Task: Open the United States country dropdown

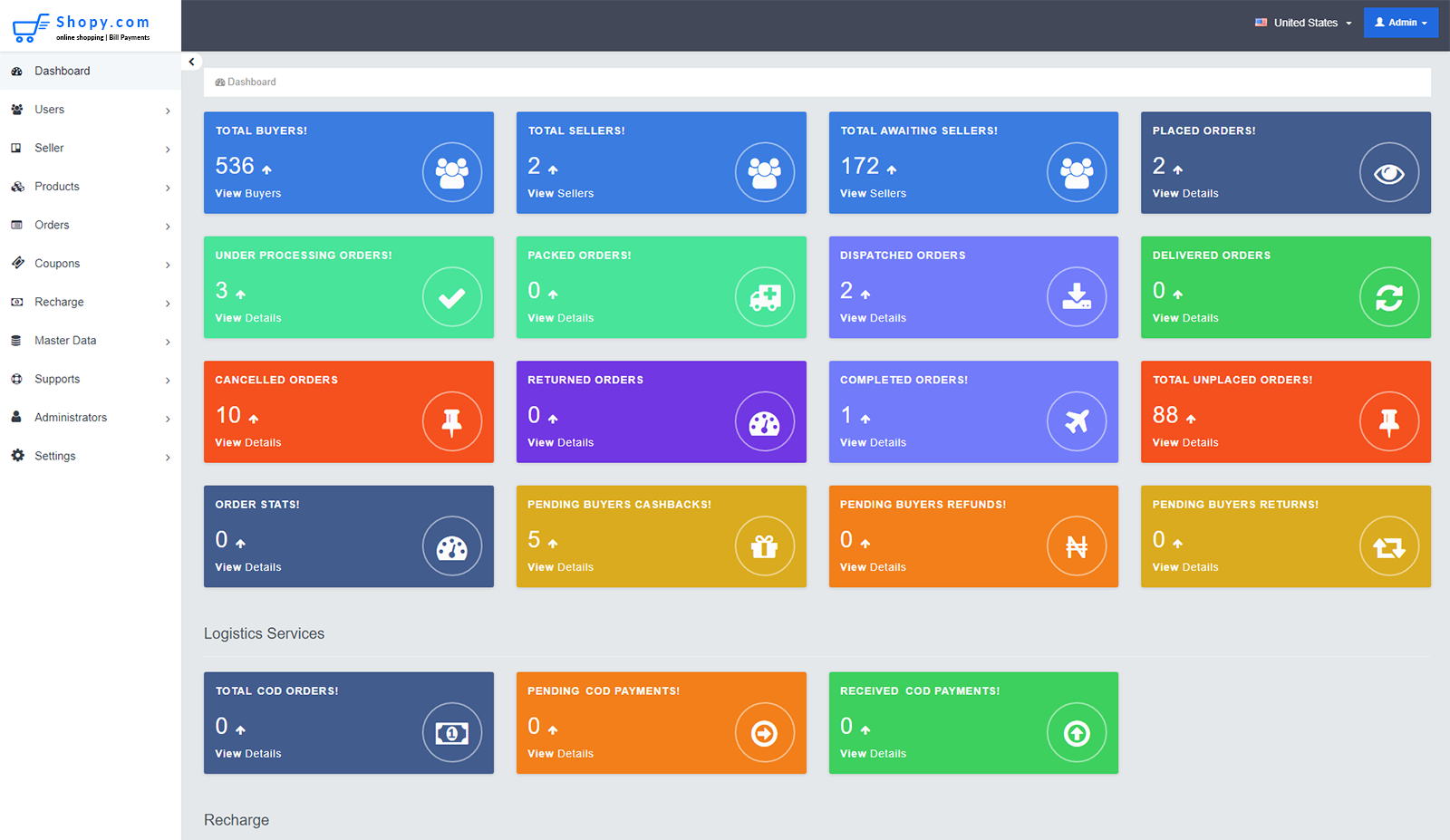Action: tap(1303, 23)
